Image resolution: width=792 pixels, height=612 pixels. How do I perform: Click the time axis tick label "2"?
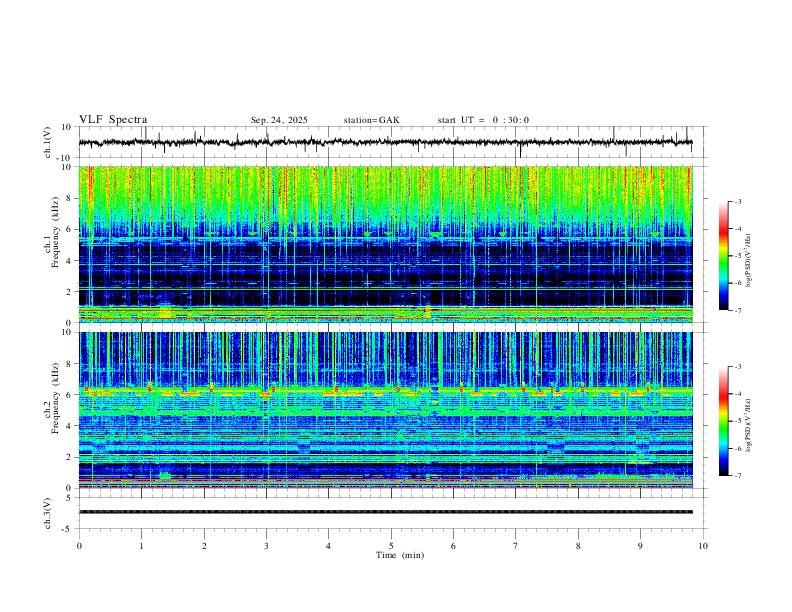tap(204, 546)
